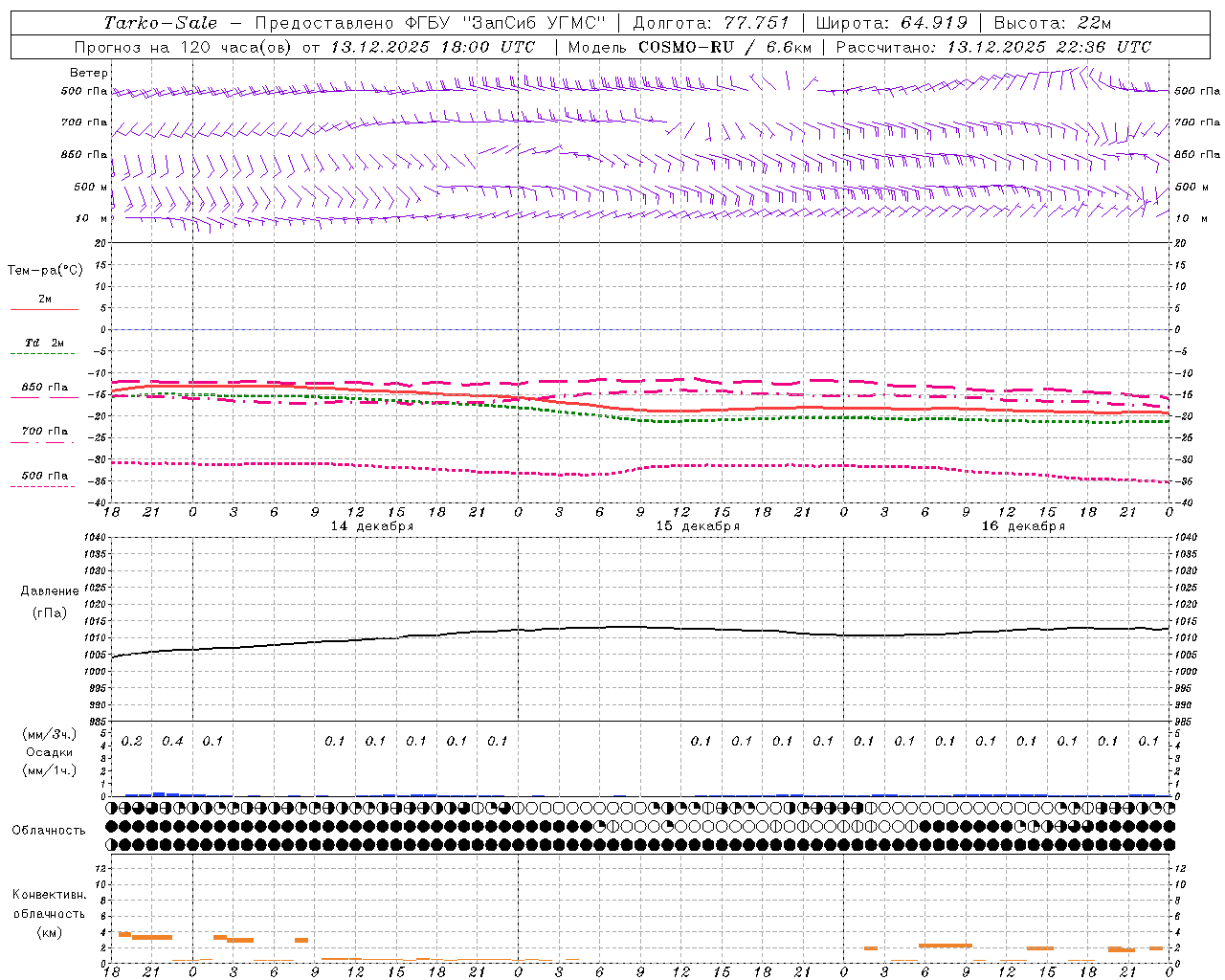Click the 850 гПа temperature legend entry
Screen dimensions: 1225x980
[45, 388]
